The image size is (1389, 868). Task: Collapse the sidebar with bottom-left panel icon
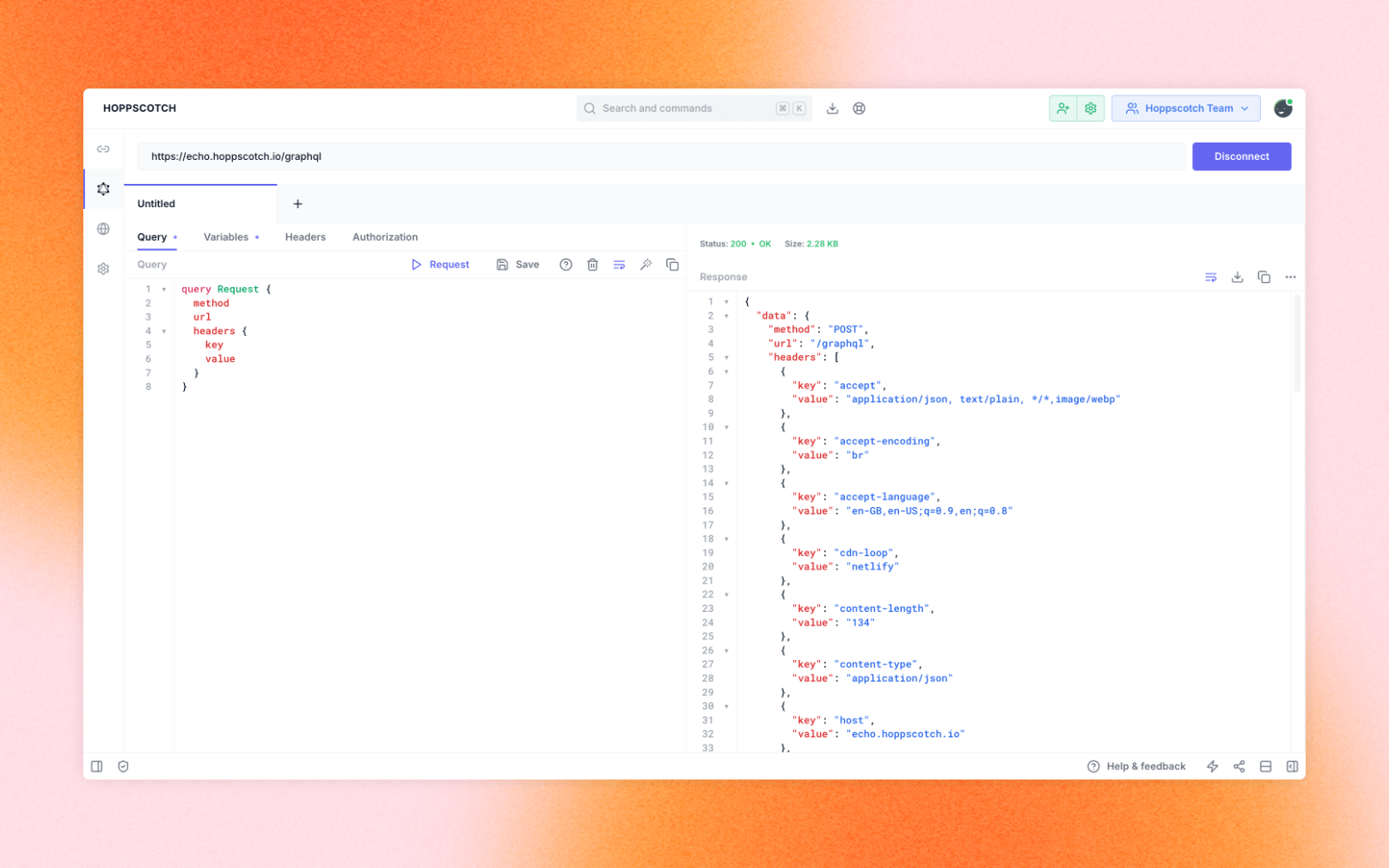tap(97, 767)
